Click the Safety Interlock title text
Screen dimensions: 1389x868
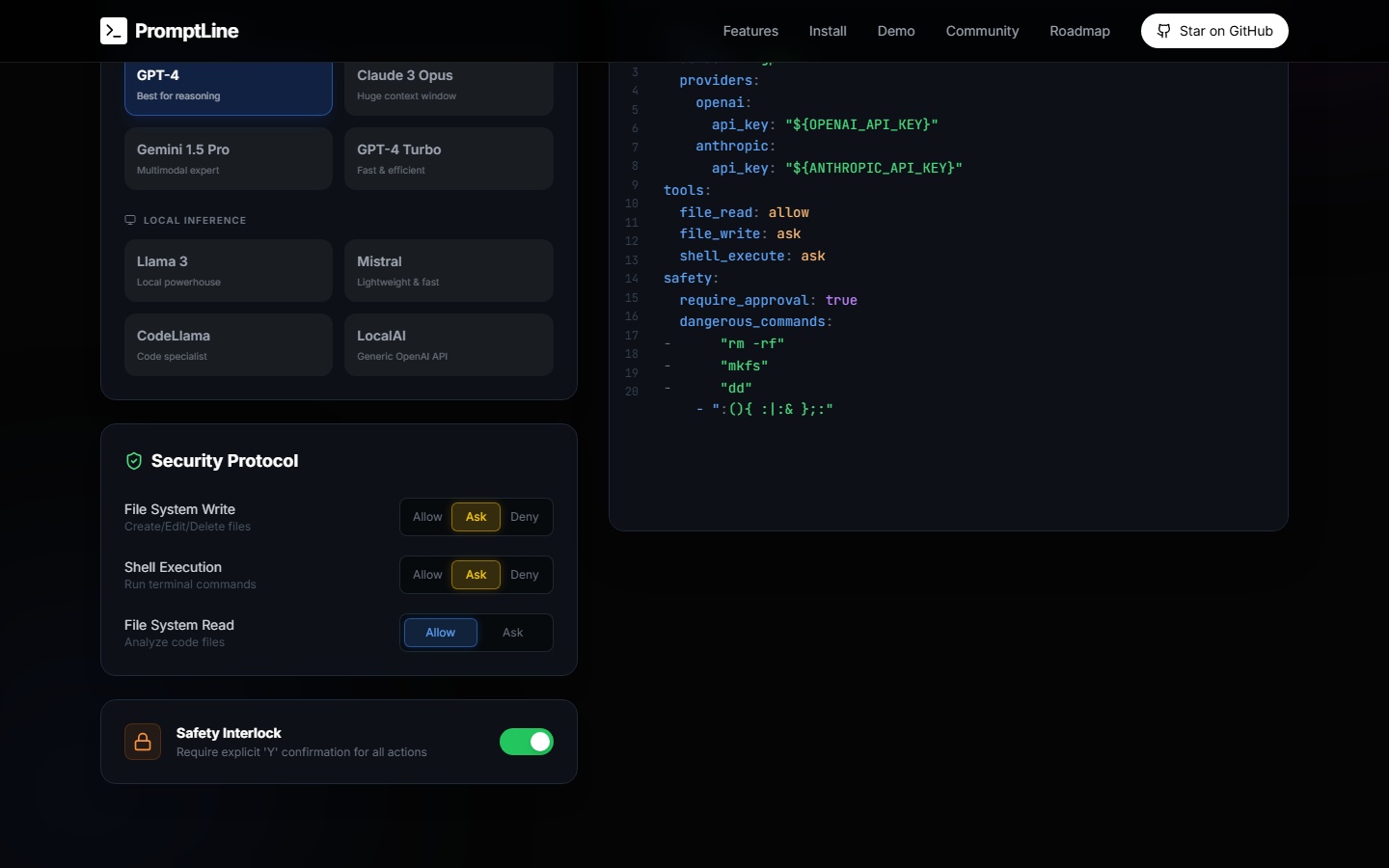click(x=229, y=733)
